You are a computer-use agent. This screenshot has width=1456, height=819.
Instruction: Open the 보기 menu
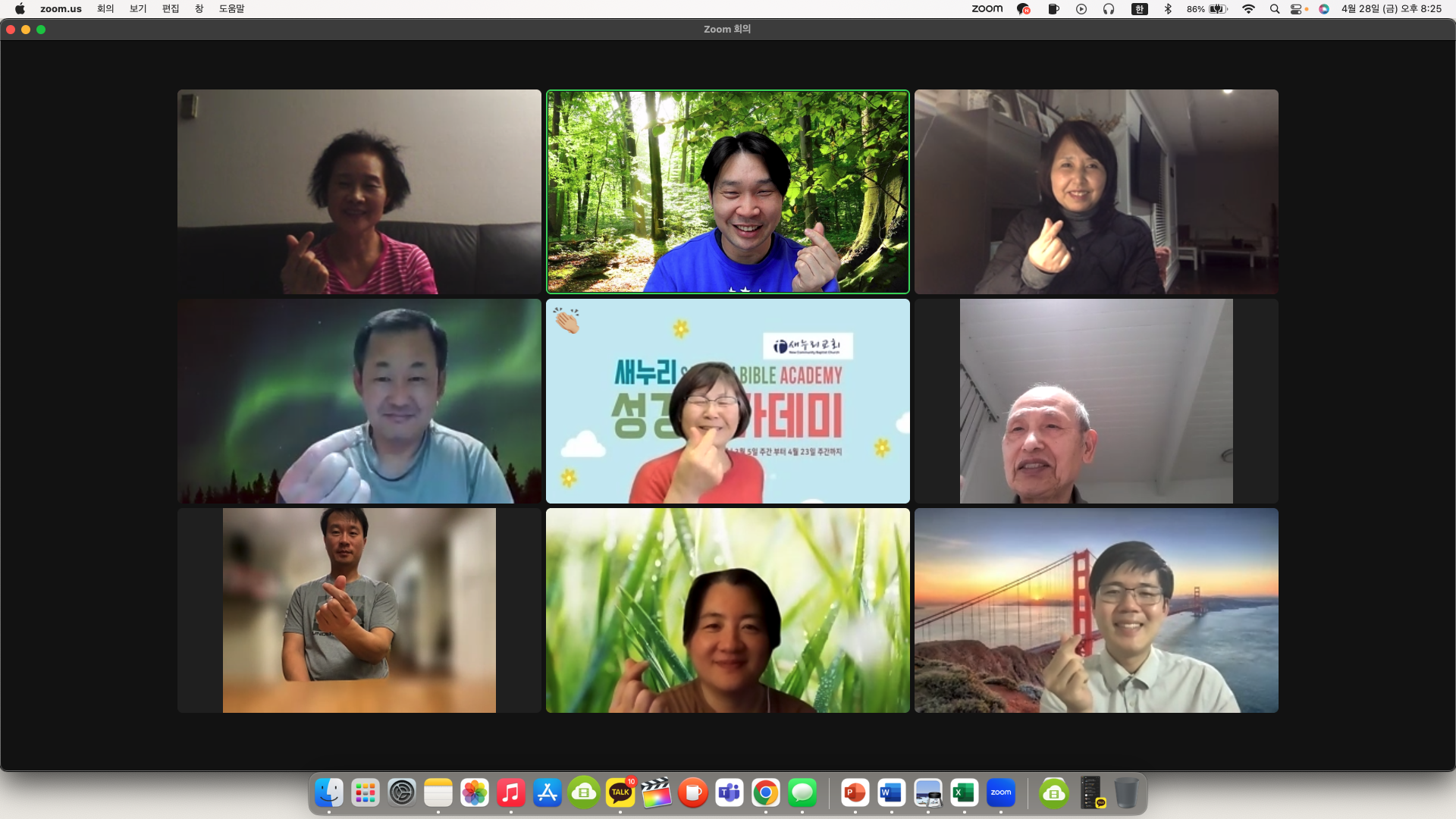(138, 9)
